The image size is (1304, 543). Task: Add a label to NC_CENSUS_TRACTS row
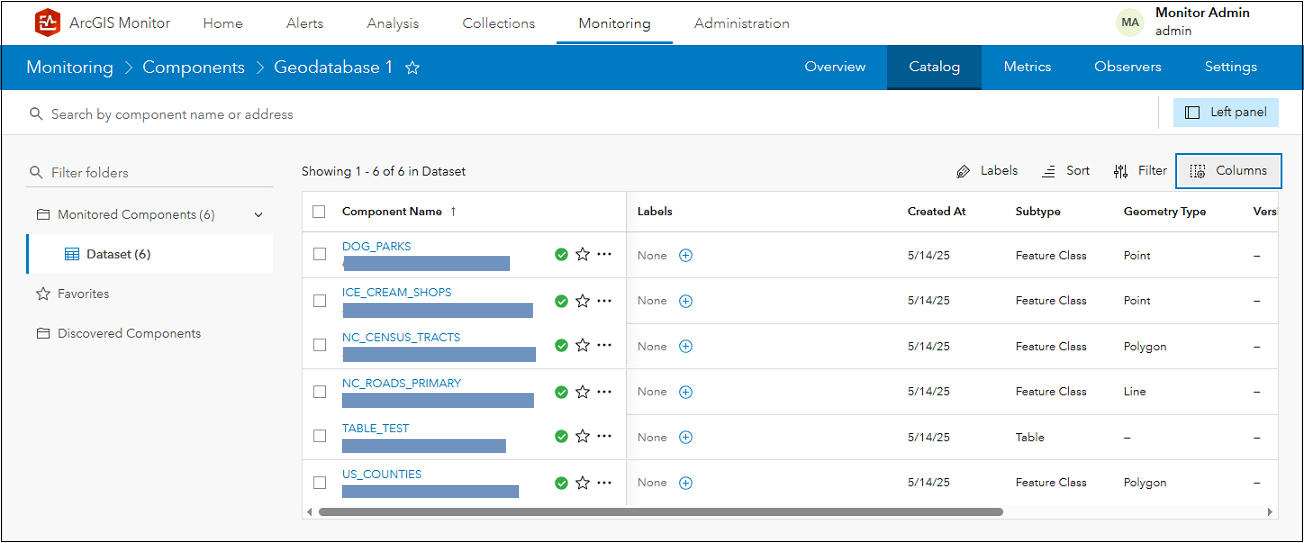tap(686, 346)
